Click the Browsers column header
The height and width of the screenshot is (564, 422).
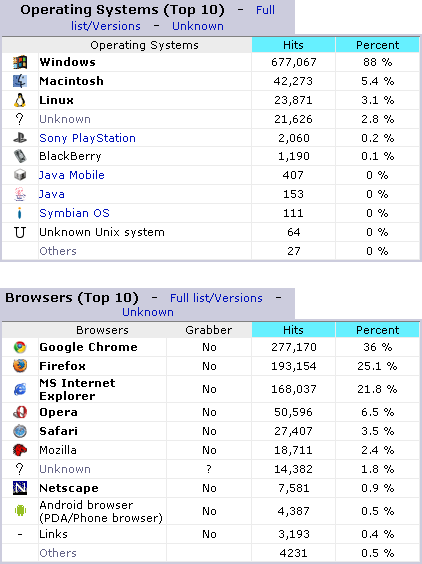102,330
